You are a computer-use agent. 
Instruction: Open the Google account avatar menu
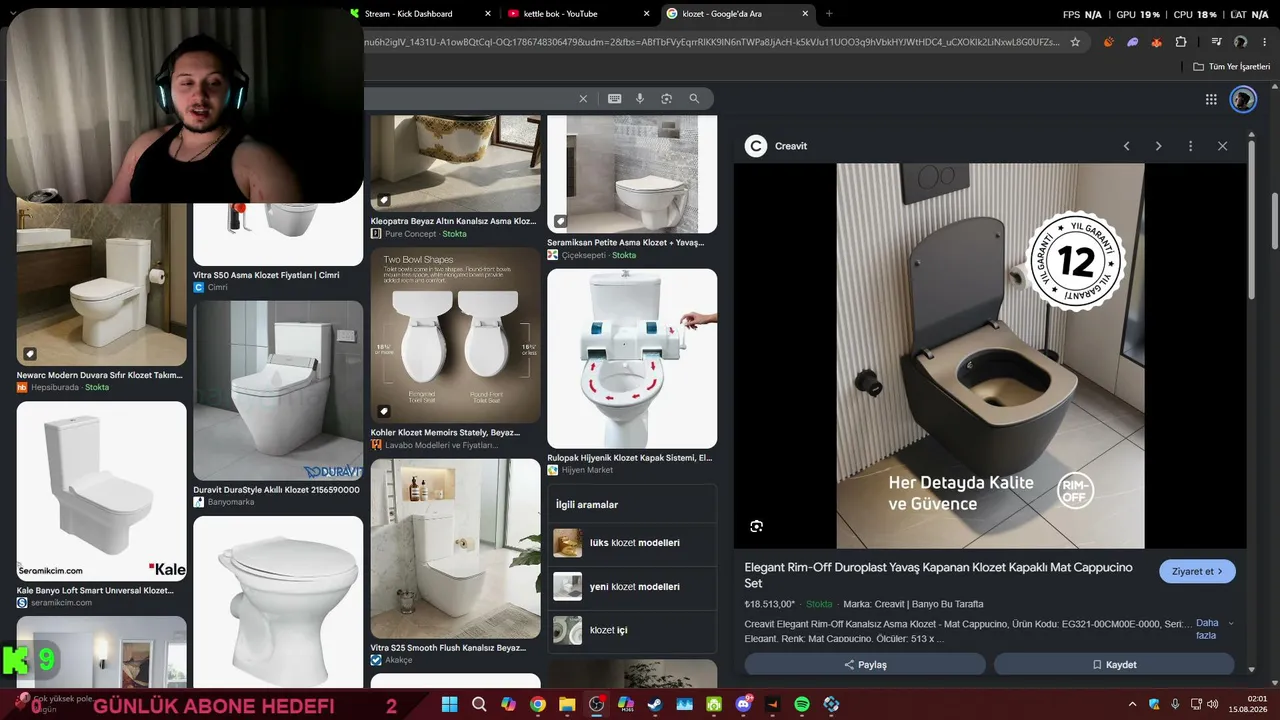click(1243, 99)
